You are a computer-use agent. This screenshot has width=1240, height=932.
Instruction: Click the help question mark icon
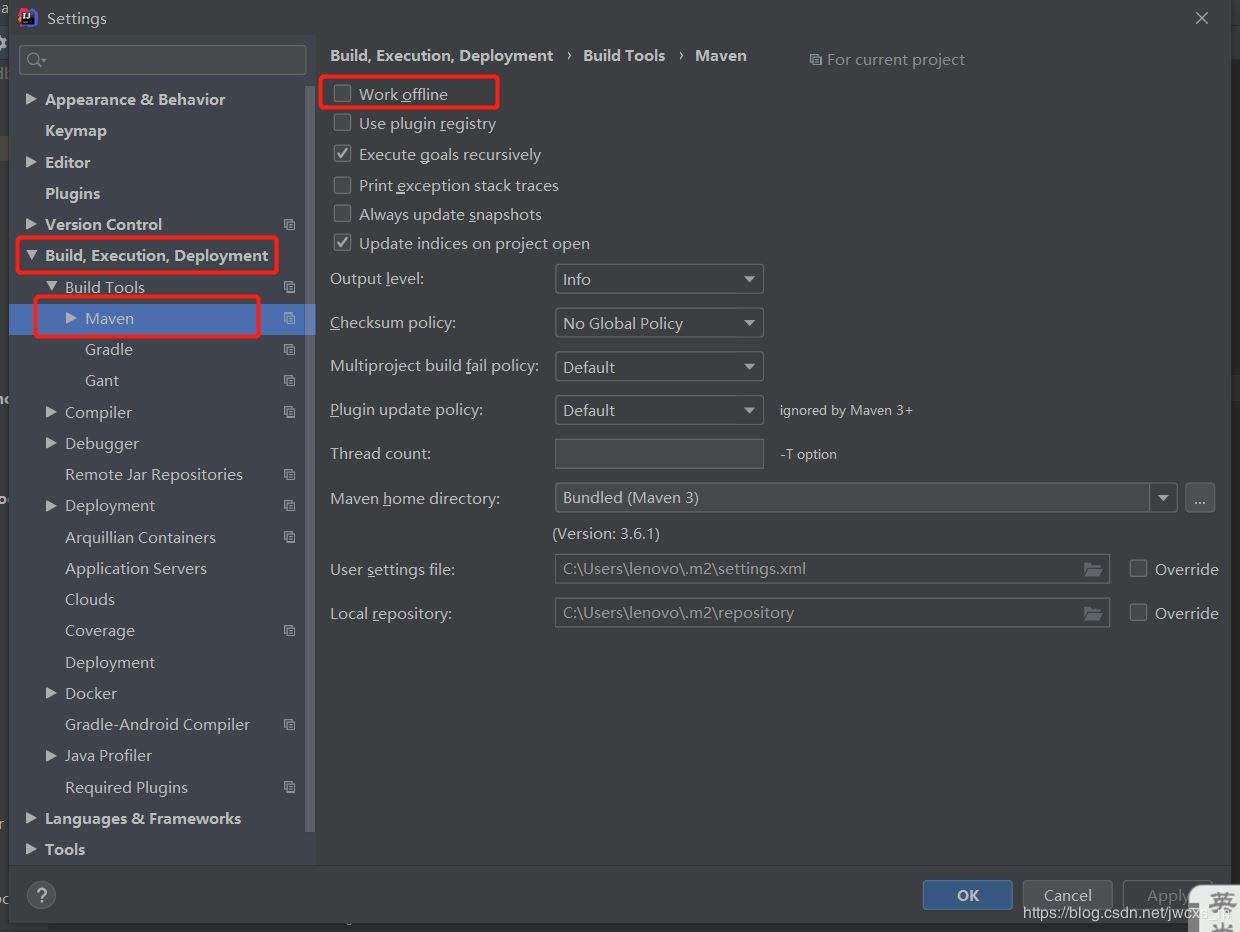pos(41,895)
